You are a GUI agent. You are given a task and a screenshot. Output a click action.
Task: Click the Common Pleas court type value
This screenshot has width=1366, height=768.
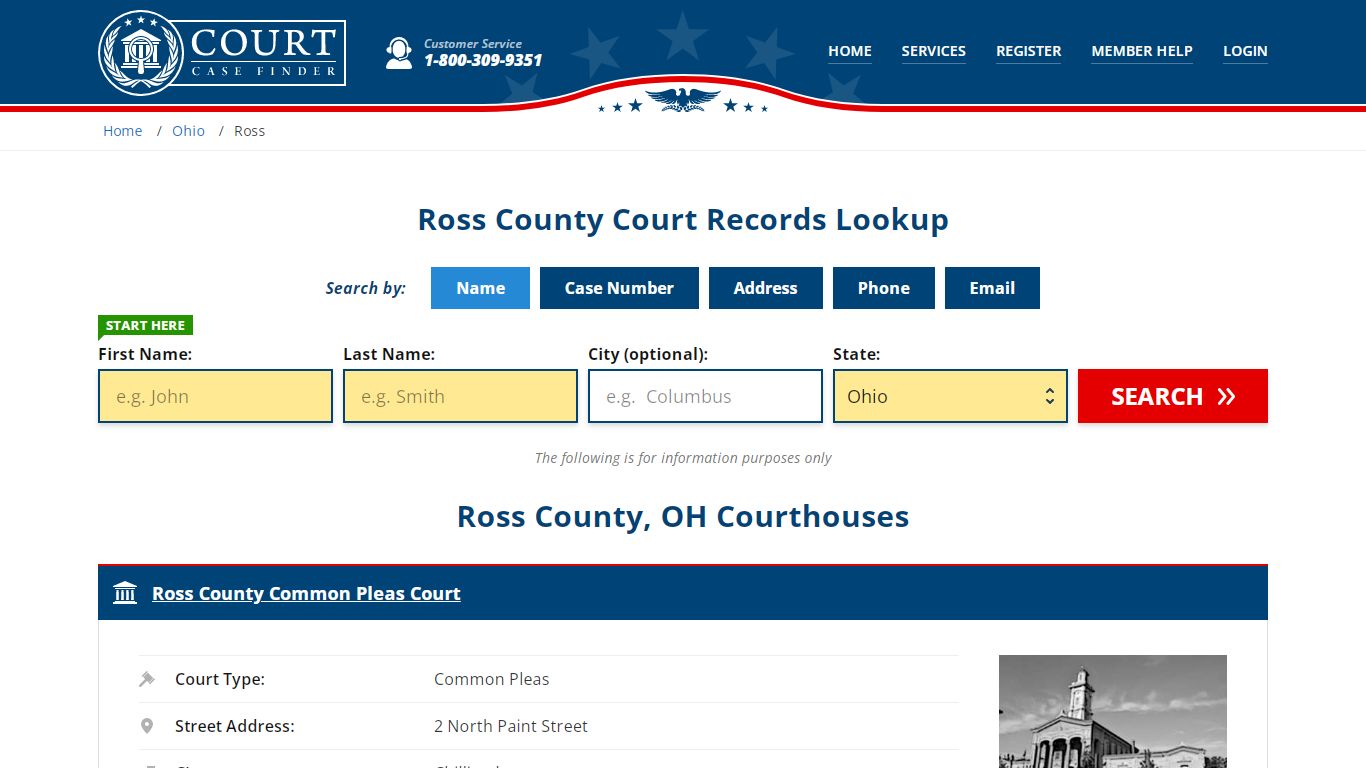coord(491,679)
